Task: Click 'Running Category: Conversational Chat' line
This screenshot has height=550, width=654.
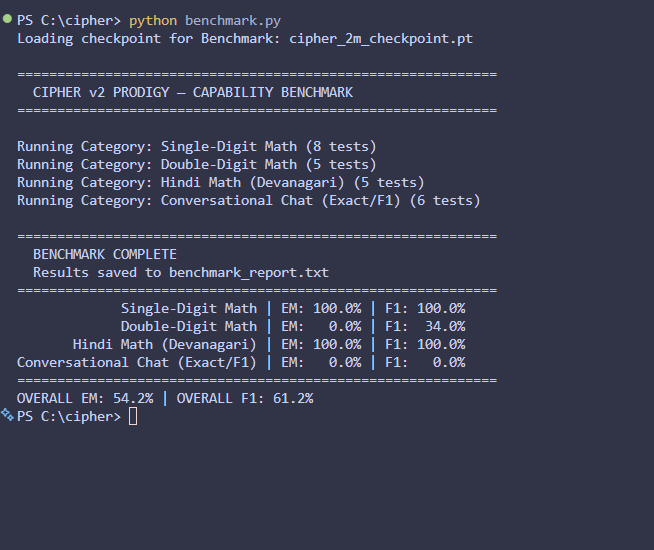Action: point(249,201)
